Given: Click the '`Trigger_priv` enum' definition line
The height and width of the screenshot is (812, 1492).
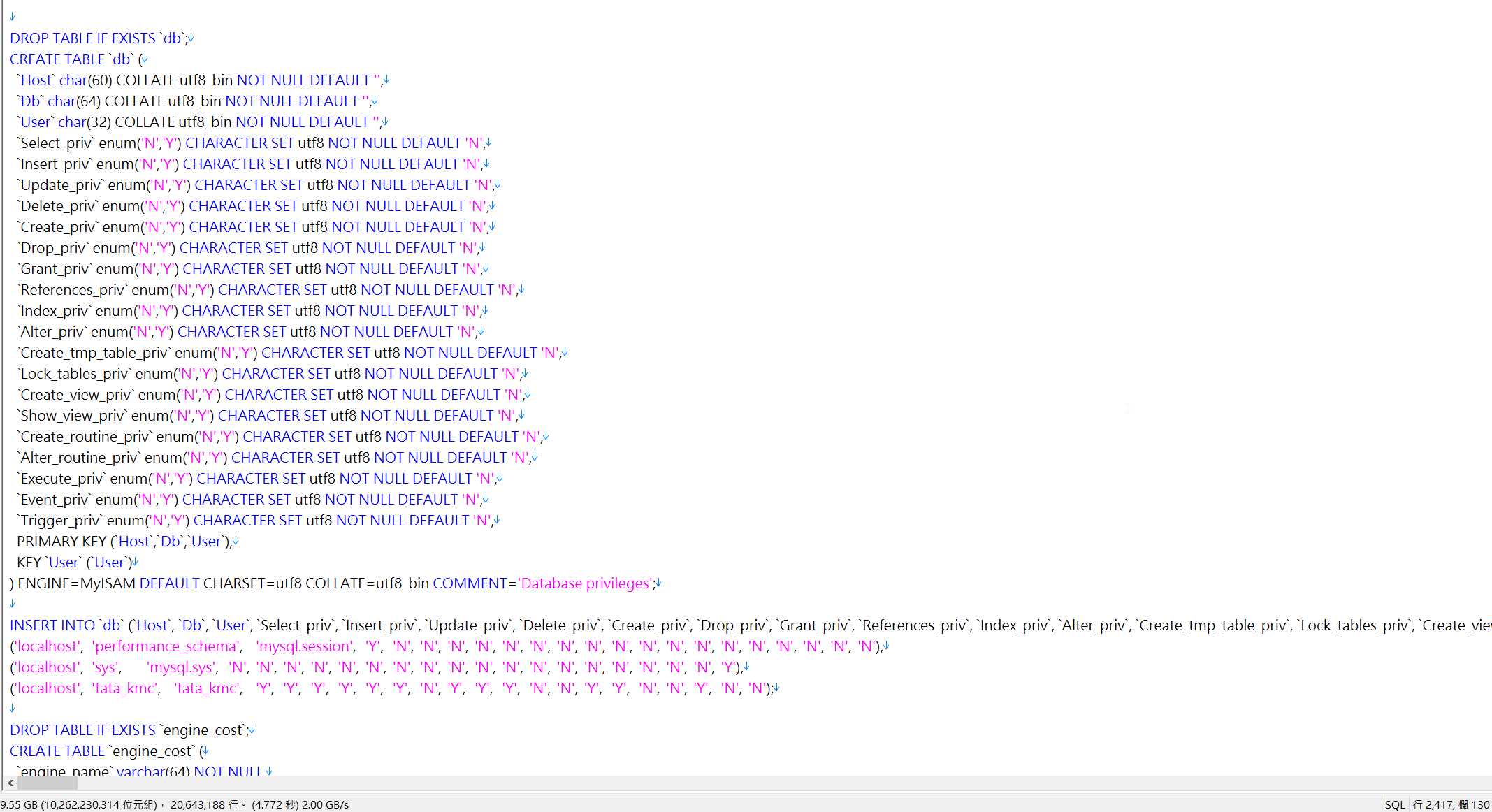Looking at the screenshot, I should click(255, 521).
